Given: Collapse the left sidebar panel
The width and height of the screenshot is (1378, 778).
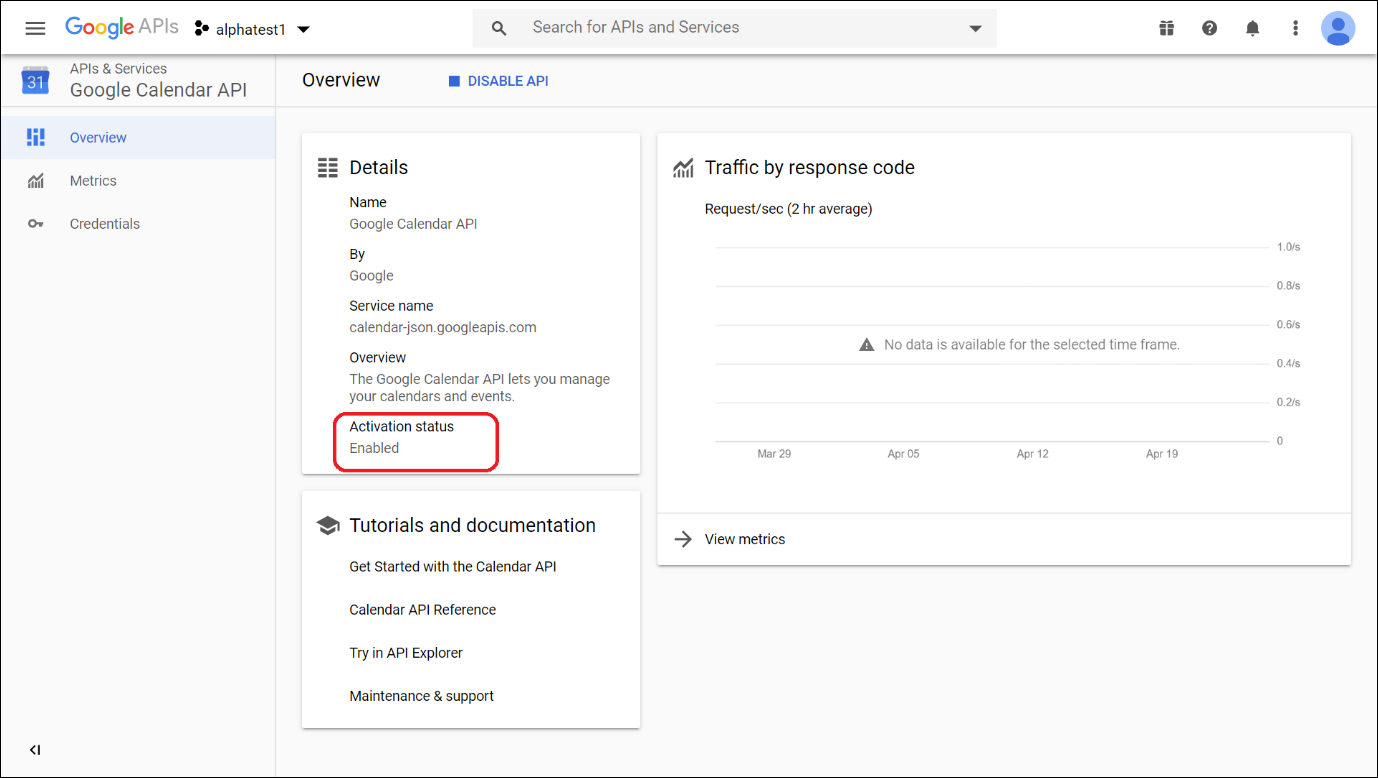Looking at the screenshot, I should (x=35, y=750).
